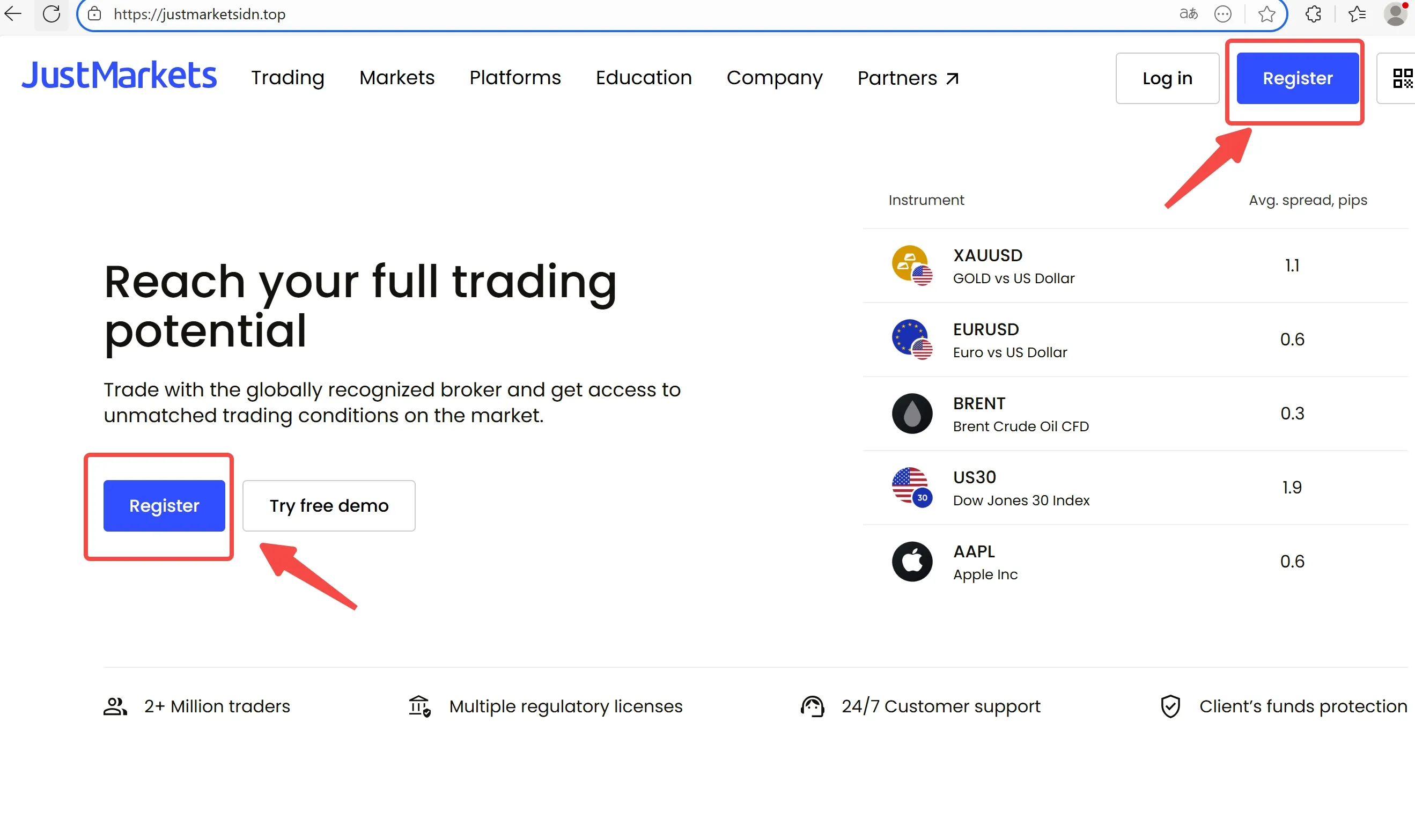Go to the JustMarkets home logo
Viewport: 1415px width, 840px height.
click(x=119, y=76)
